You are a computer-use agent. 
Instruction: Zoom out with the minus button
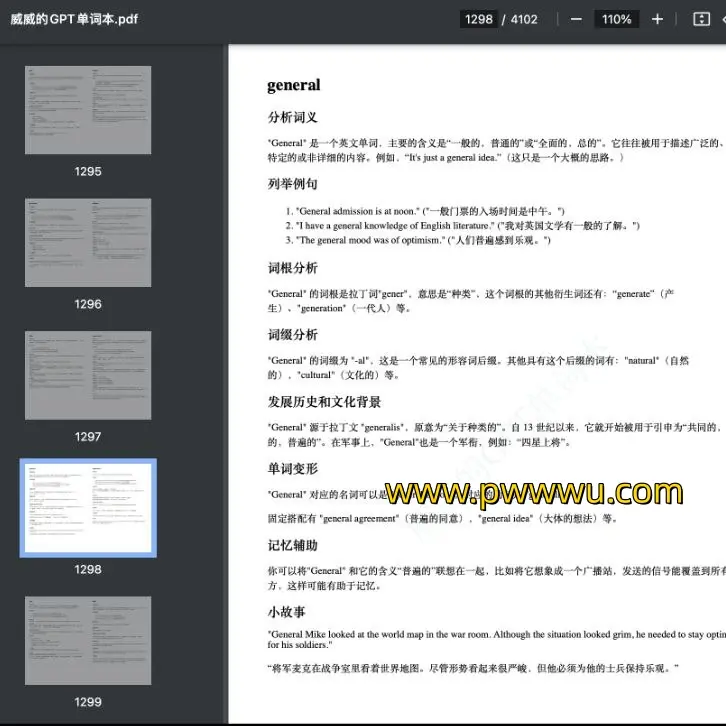(576, 19)
